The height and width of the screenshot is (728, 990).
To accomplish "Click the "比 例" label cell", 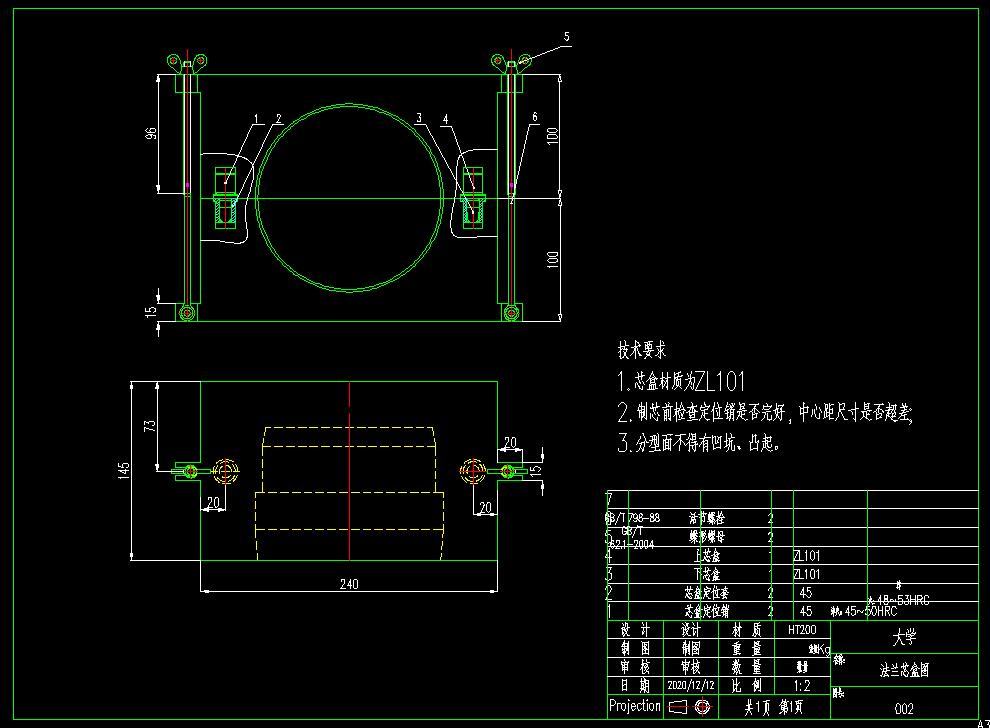I will 747,686.
